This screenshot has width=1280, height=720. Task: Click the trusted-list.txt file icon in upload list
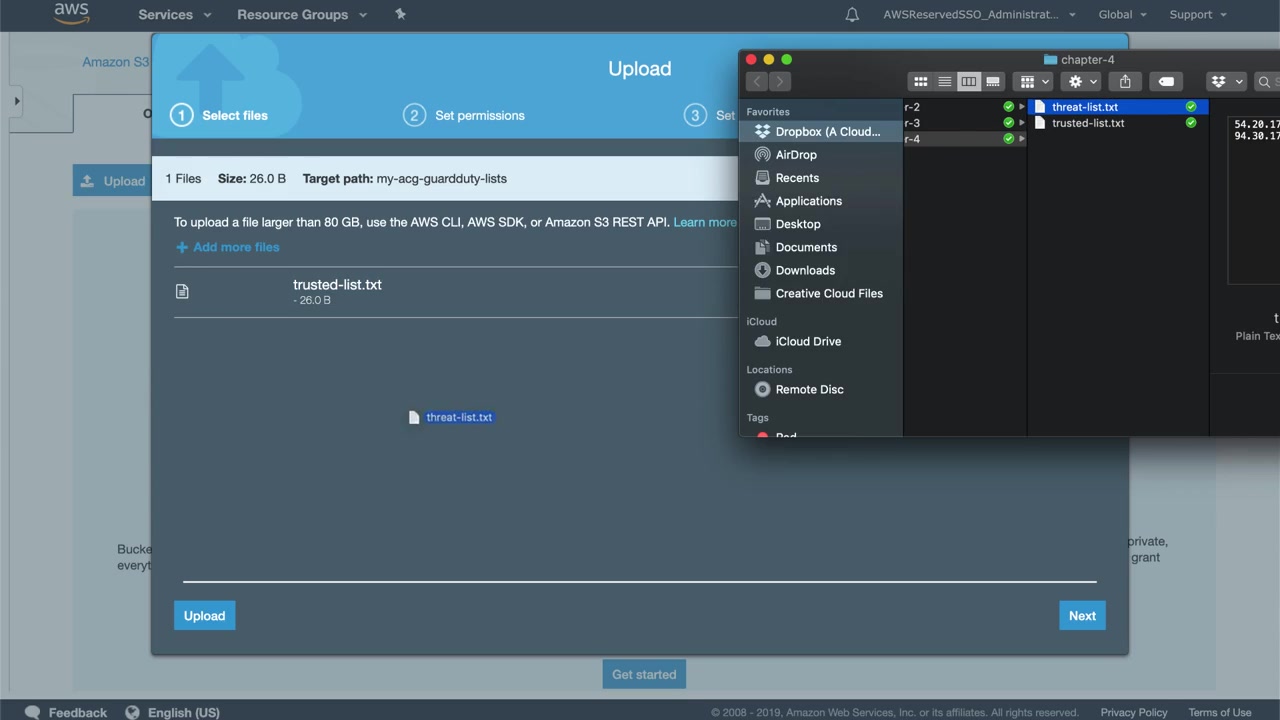click(182, 291)
